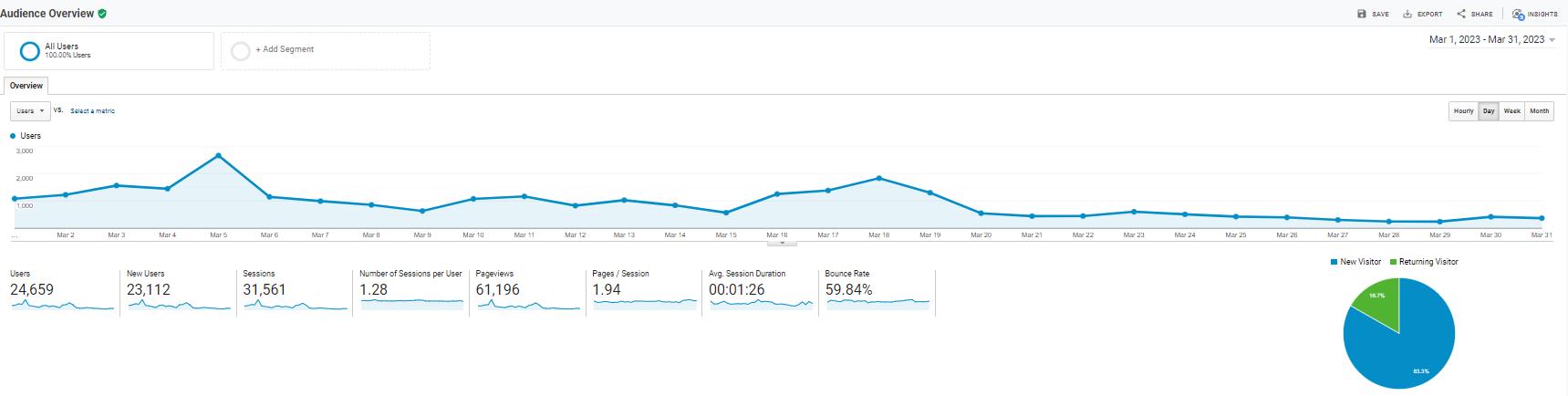
Task: Click the verified green shield icon
Action: [102, 14]
